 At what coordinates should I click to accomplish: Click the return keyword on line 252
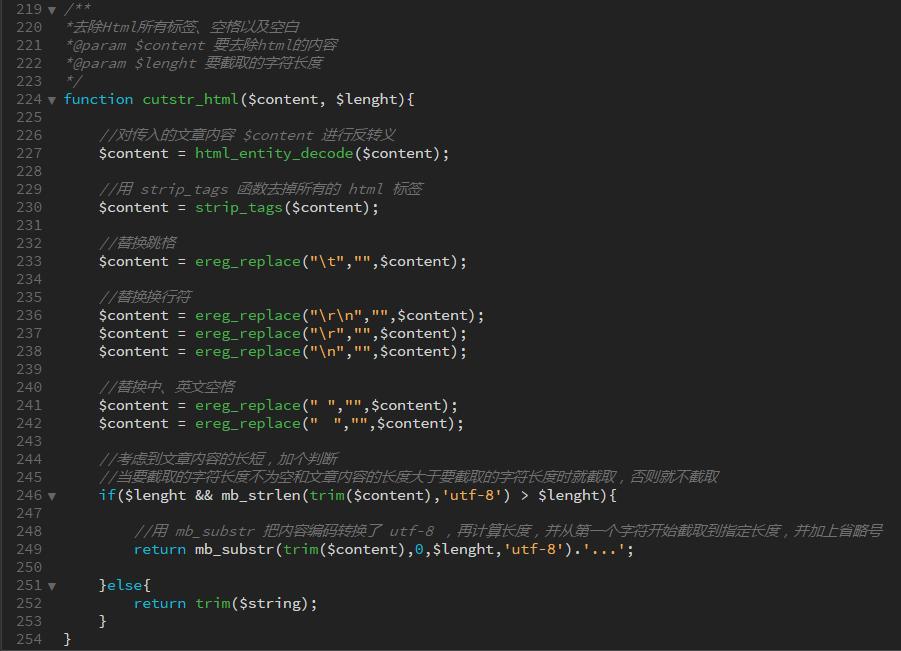click(160, 603)
